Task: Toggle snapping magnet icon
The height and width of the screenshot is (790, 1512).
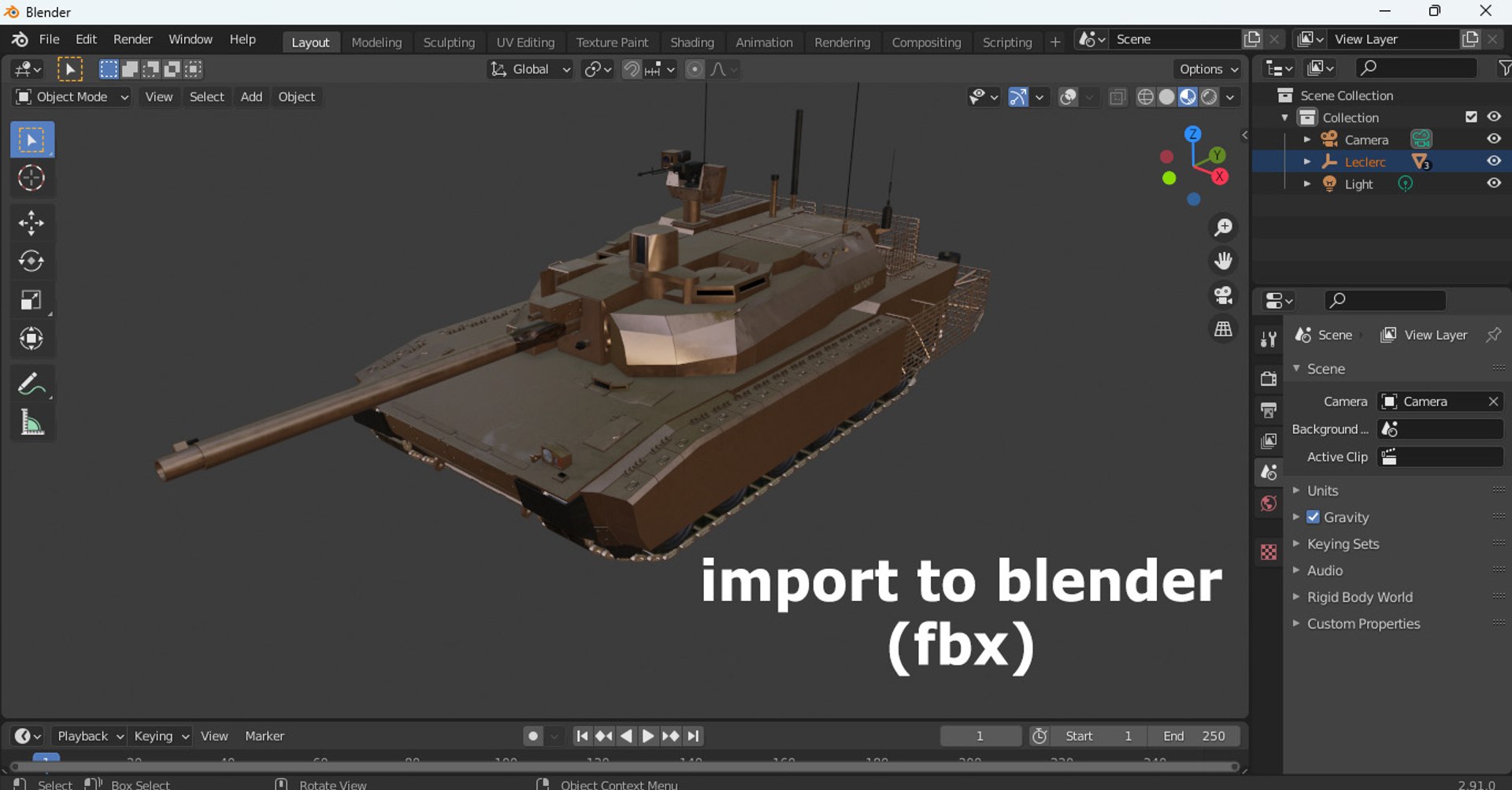Action: click(632, 69)
